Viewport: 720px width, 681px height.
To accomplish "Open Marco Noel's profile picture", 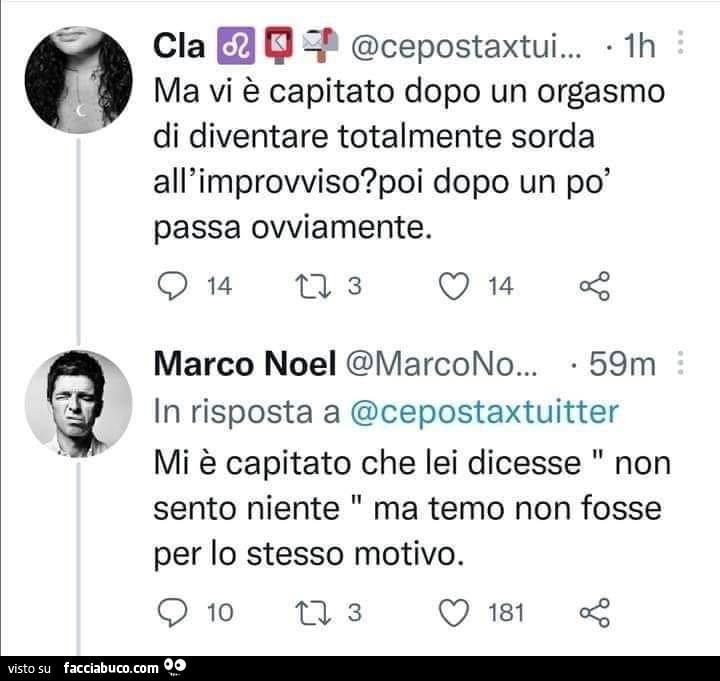I will 78,403.
